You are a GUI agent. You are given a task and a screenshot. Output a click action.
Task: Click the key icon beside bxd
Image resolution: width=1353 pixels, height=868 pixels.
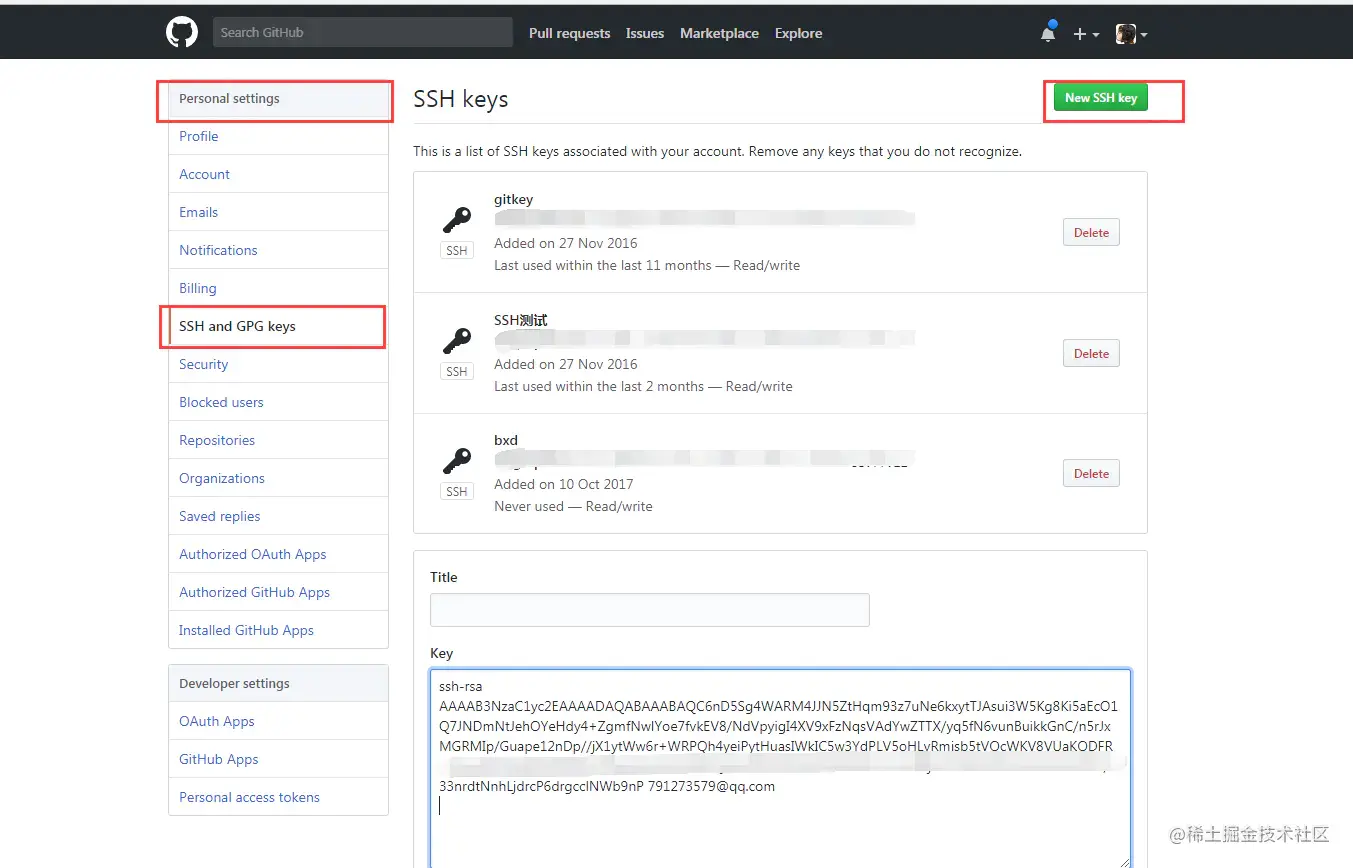point(457,461)
